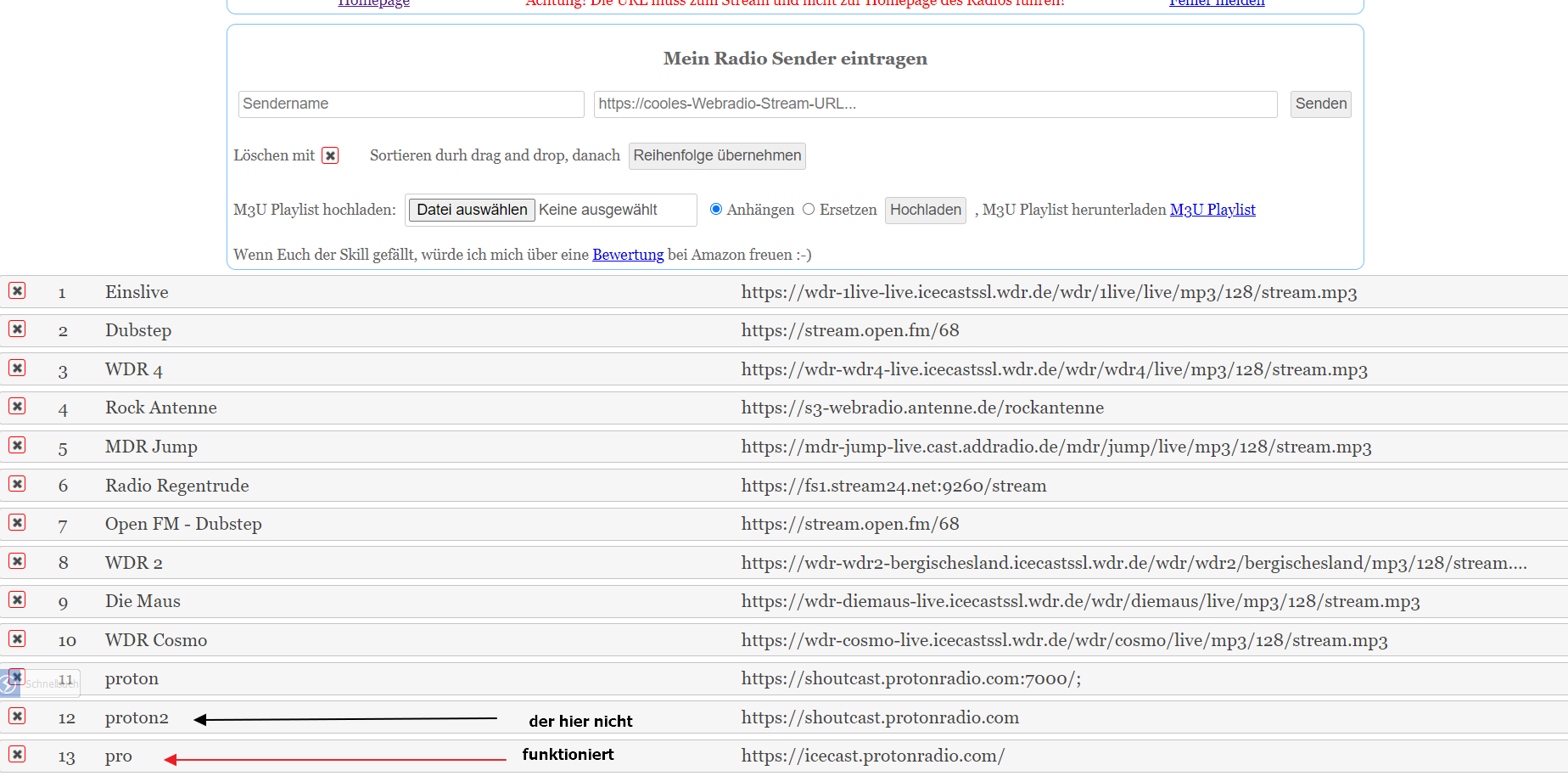
Task: Delete the Einslive station entry
Action: point(17,290)
